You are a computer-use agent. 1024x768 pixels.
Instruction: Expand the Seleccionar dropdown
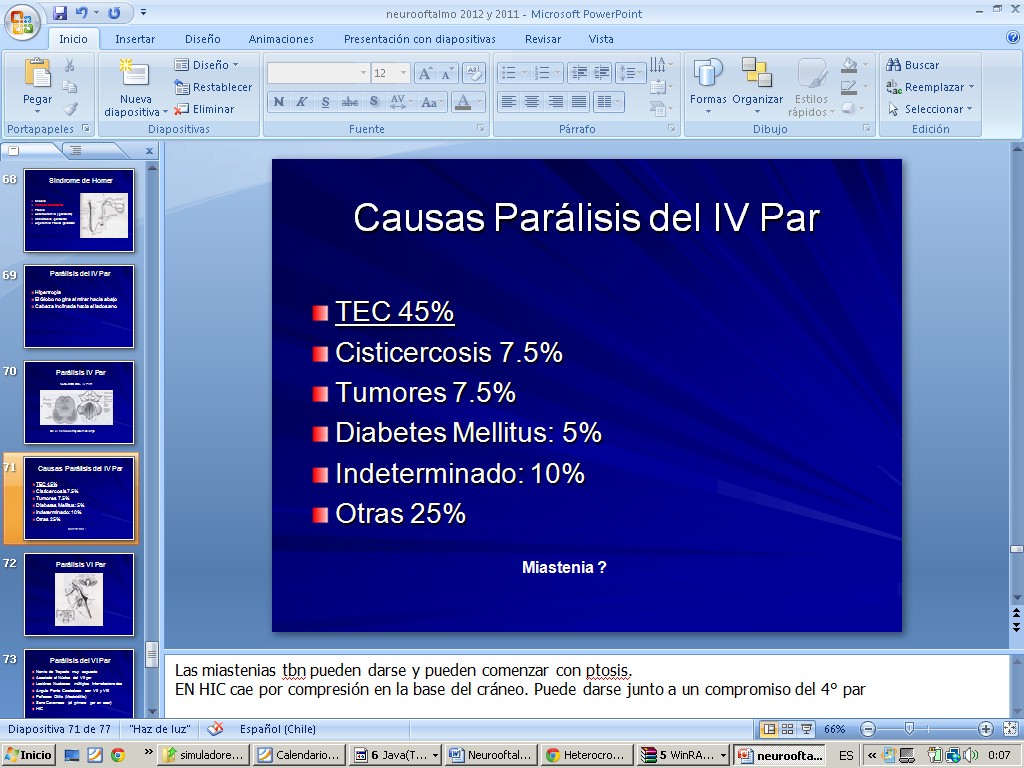point(970,109)
